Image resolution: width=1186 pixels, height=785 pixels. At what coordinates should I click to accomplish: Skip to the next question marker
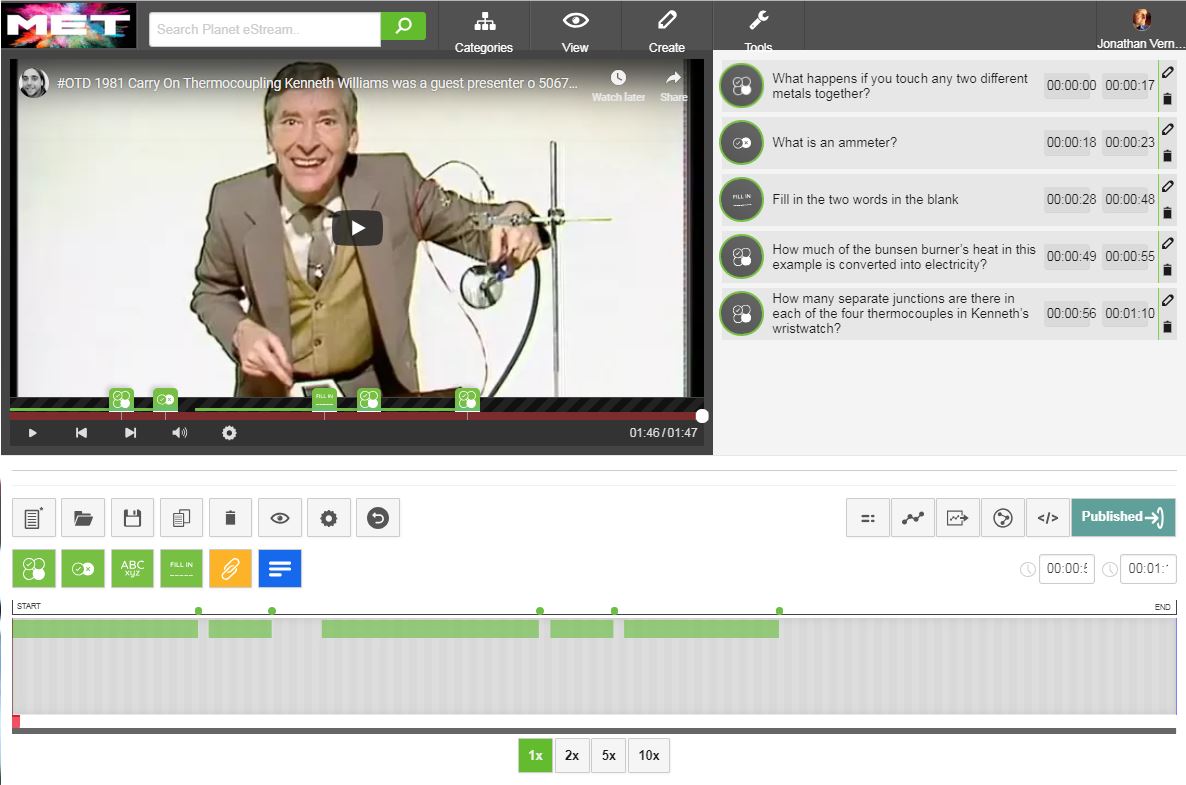click(130, 433)
